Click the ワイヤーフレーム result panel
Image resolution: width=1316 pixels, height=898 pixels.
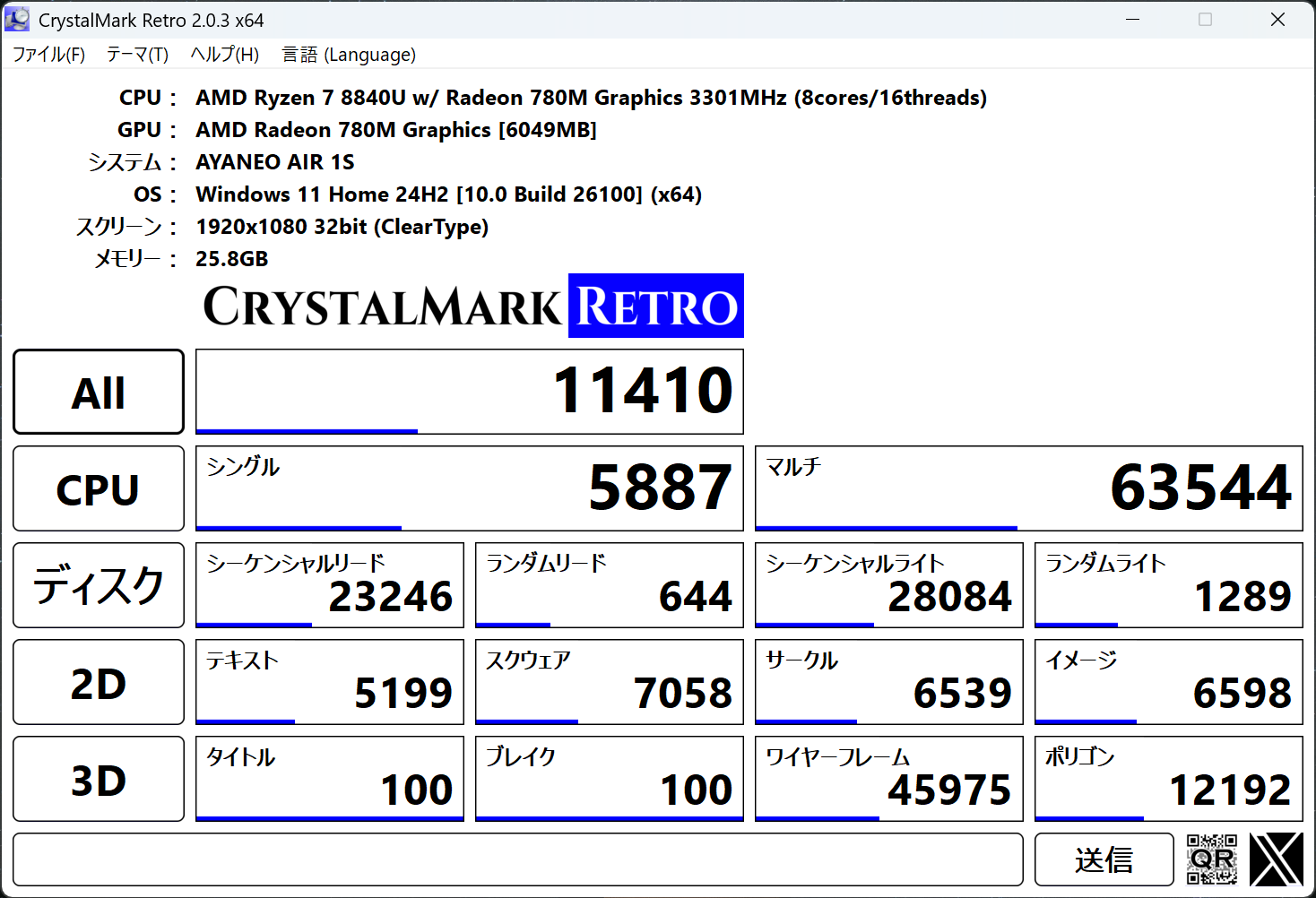[x=888, y=779]
